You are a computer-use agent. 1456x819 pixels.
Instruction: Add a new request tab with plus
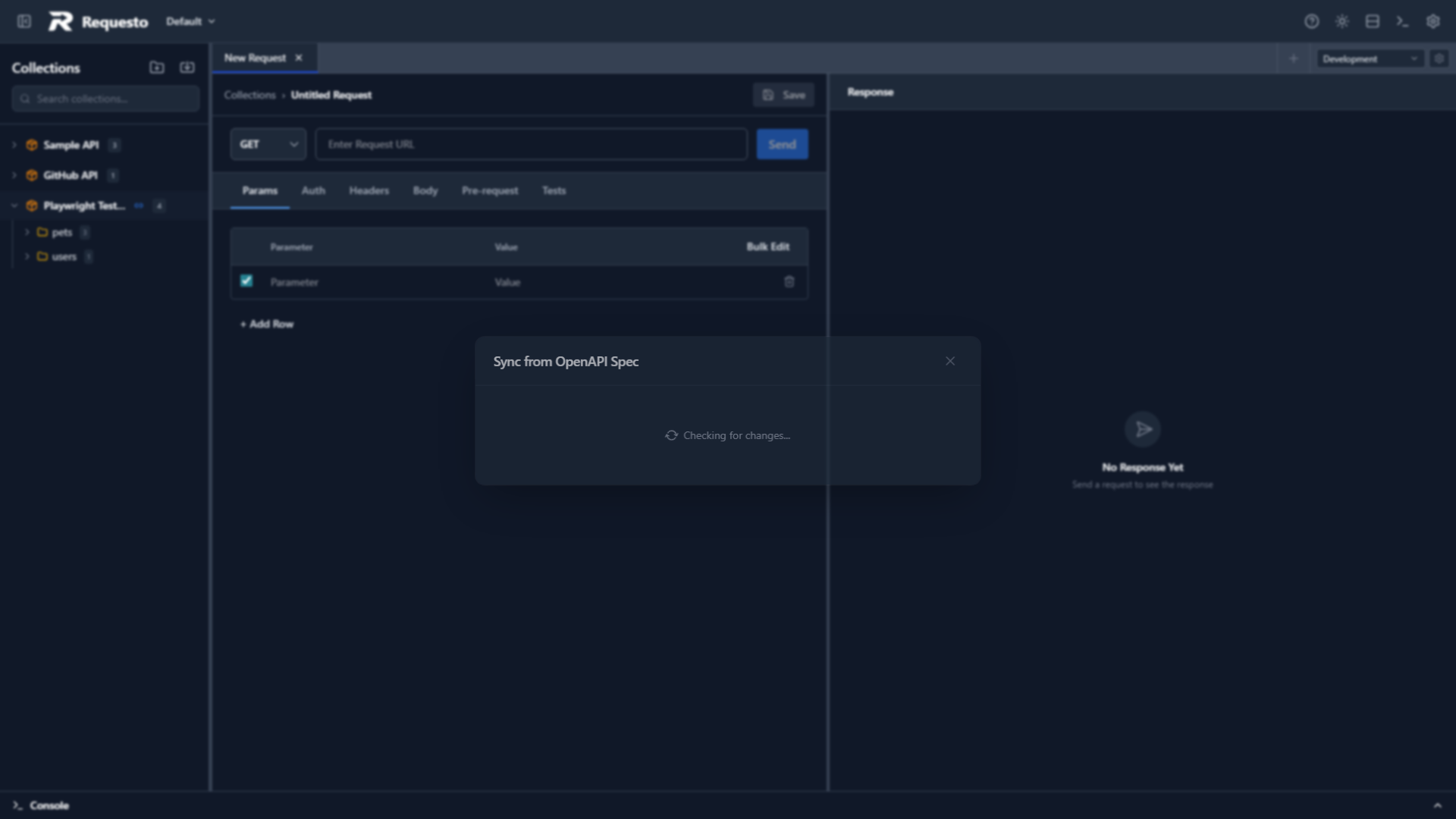[1294, 58]
